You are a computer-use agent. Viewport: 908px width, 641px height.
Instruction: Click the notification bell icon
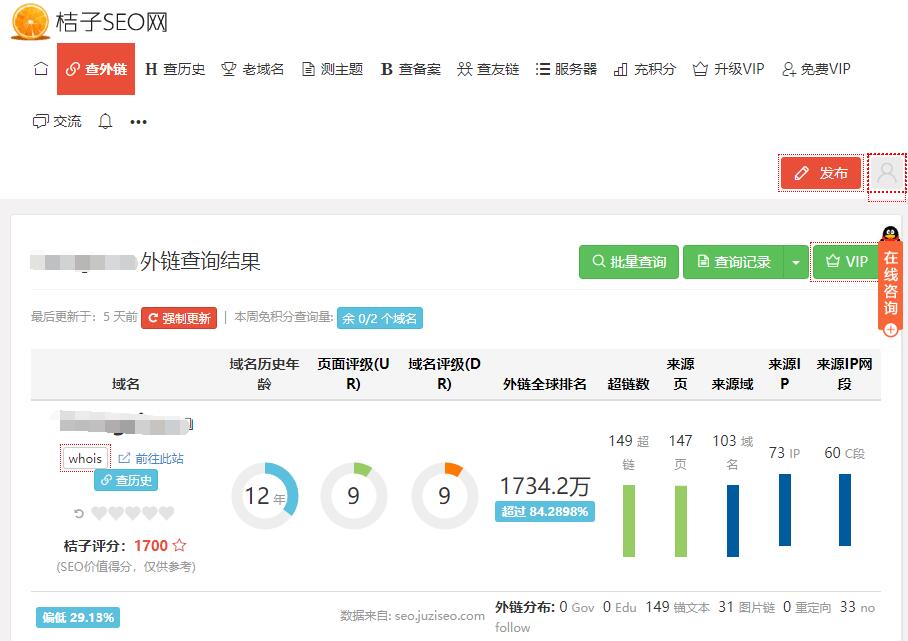[x=105, y=121]
